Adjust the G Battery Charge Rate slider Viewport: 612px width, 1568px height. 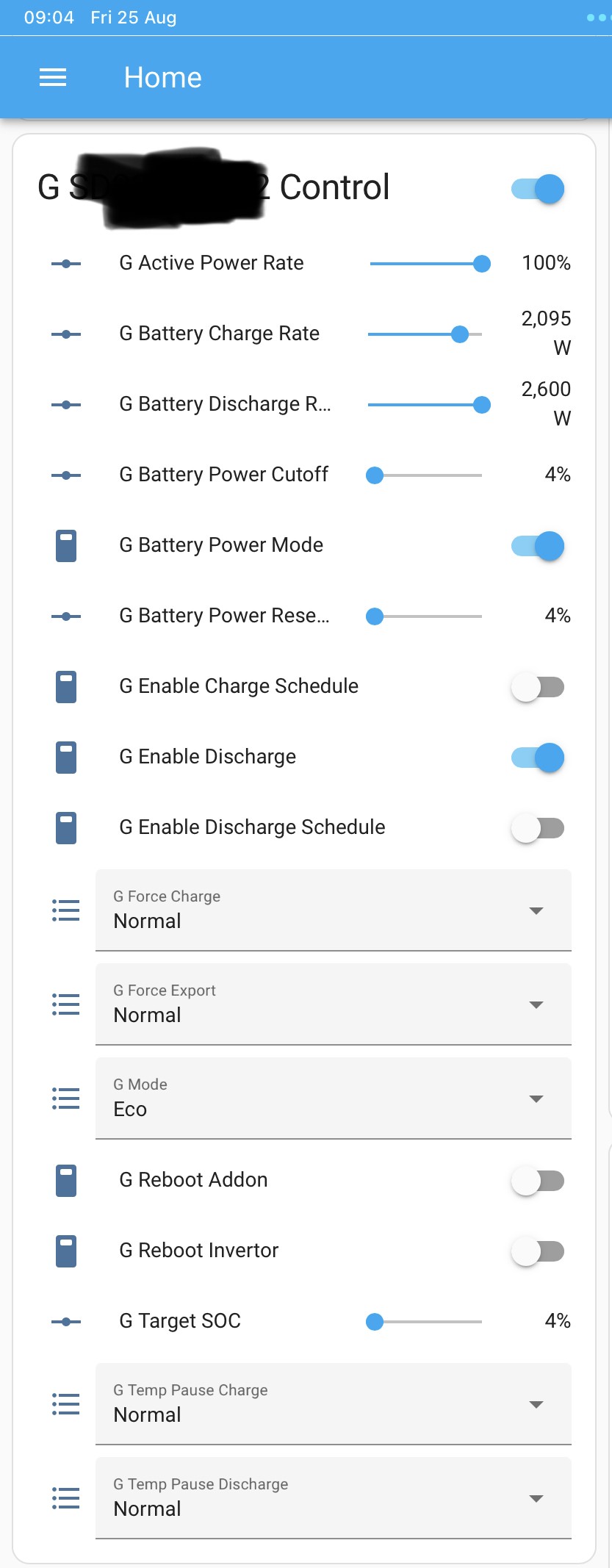(x=425, y=334)
